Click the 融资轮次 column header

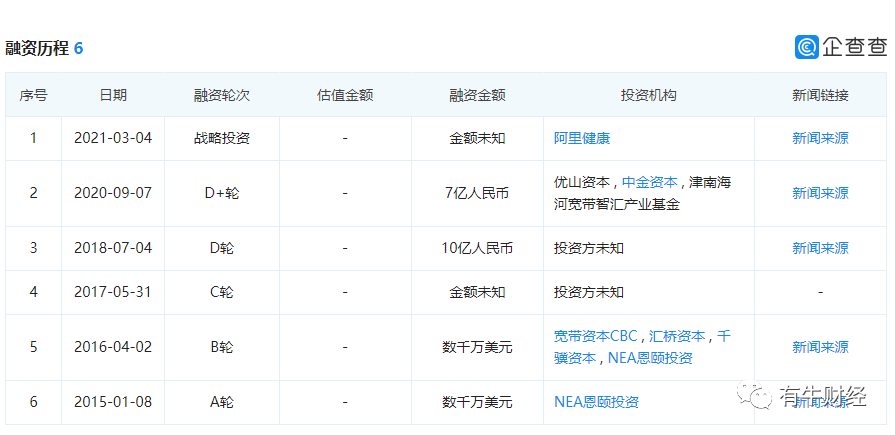coord(221,95)
